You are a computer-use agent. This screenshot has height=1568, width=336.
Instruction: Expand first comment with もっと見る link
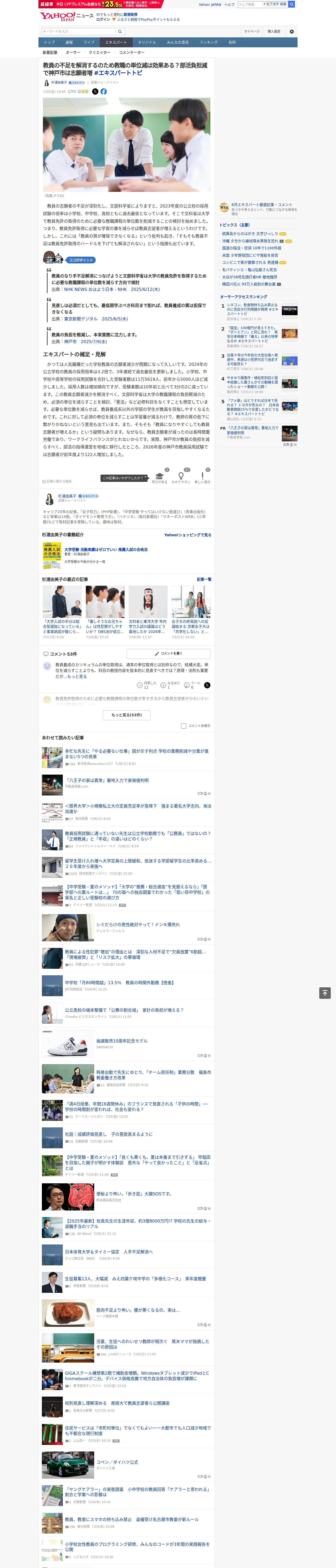(77, 676)
